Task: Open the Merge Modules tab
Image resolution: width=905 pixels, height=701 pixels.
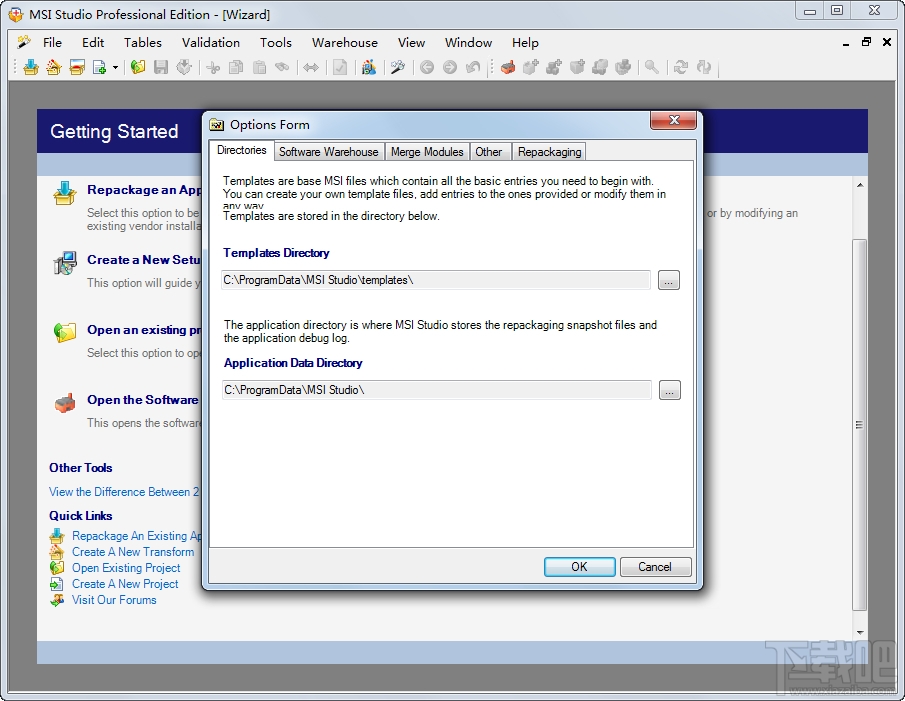Action: (x=427, y=151)
